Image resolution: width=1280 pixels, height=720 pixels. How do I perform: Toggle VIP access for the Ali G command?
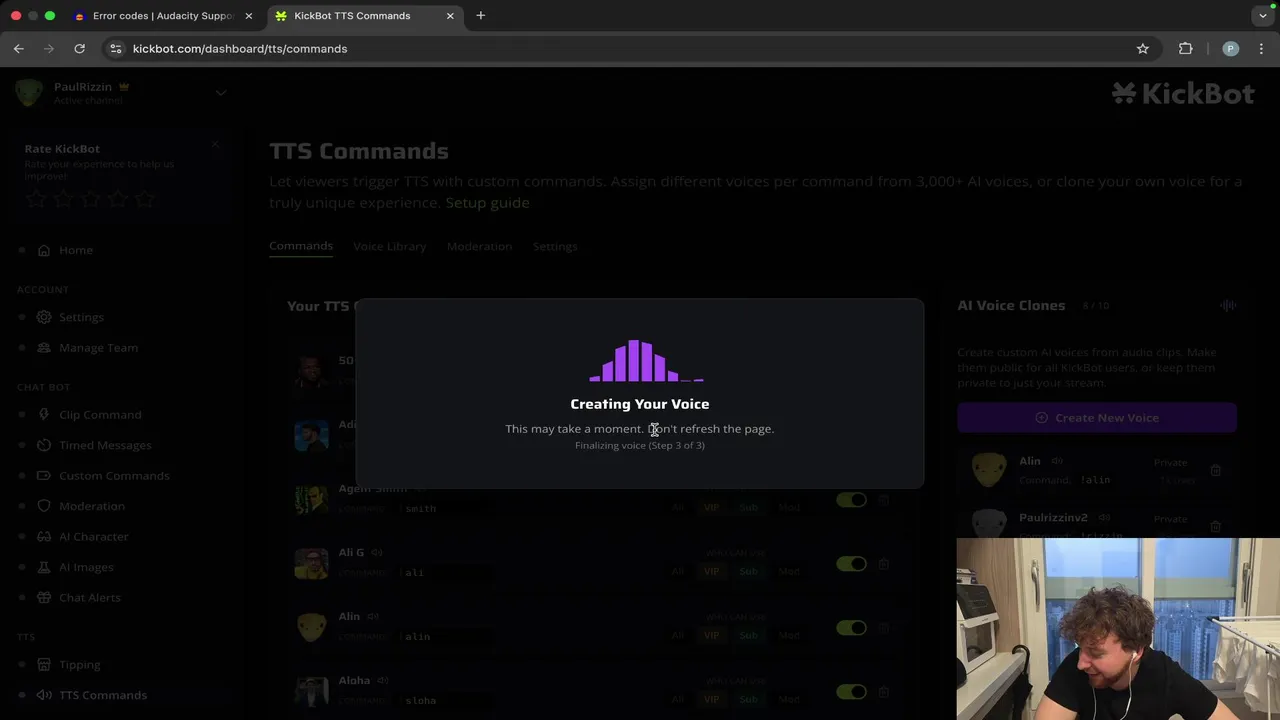coord(711,571)
